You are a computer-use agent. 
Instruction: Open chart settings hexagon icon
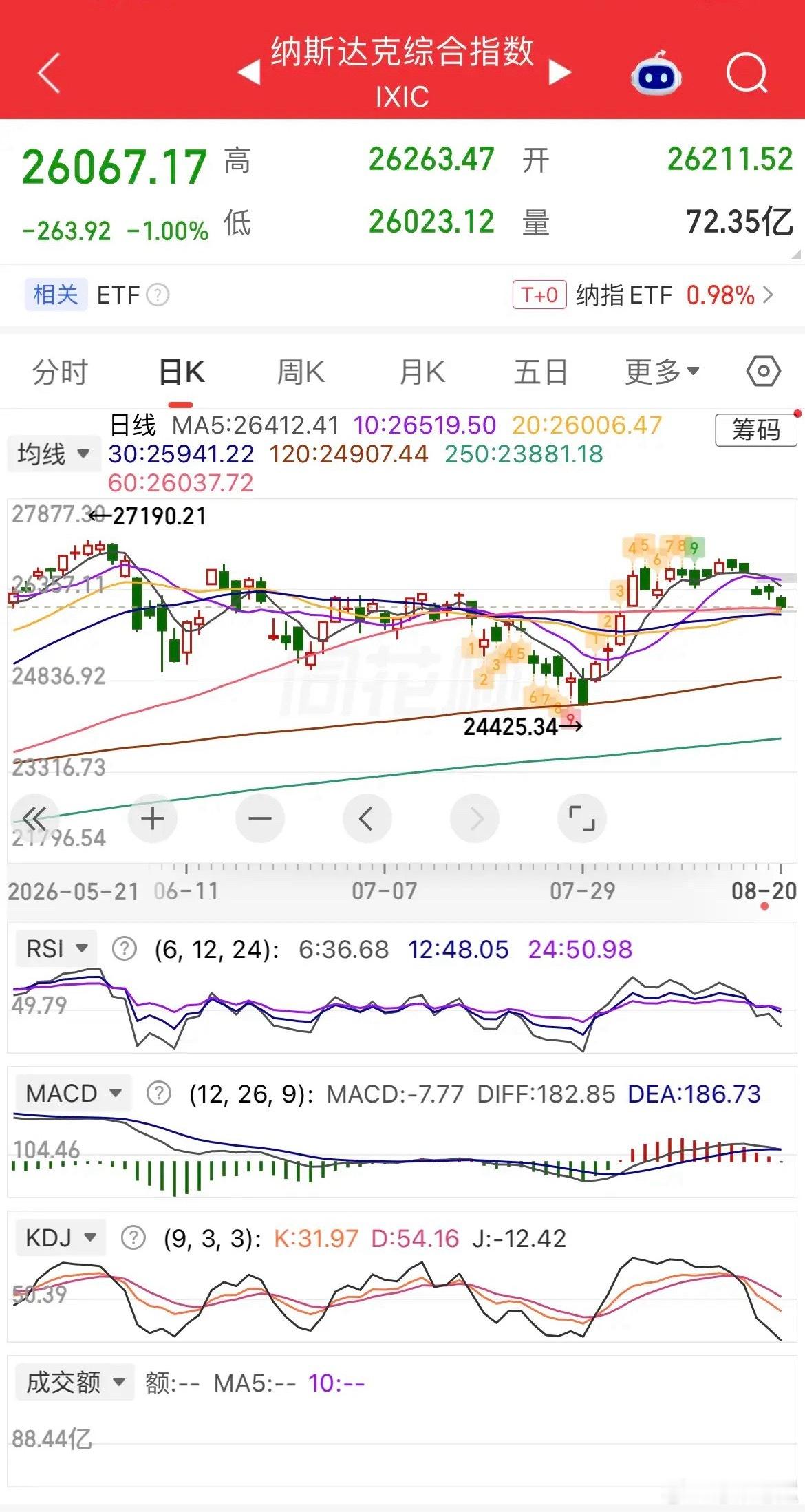763,372
